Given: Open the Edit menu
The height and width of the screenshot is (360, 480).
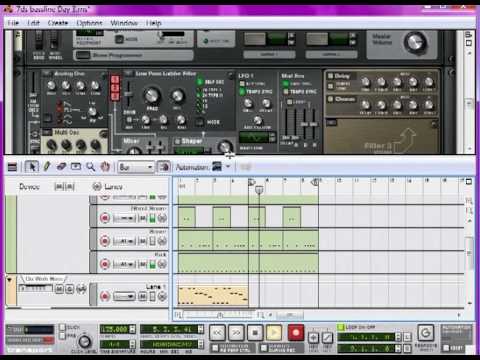Looking at the screenshot, I should point(33,23).
